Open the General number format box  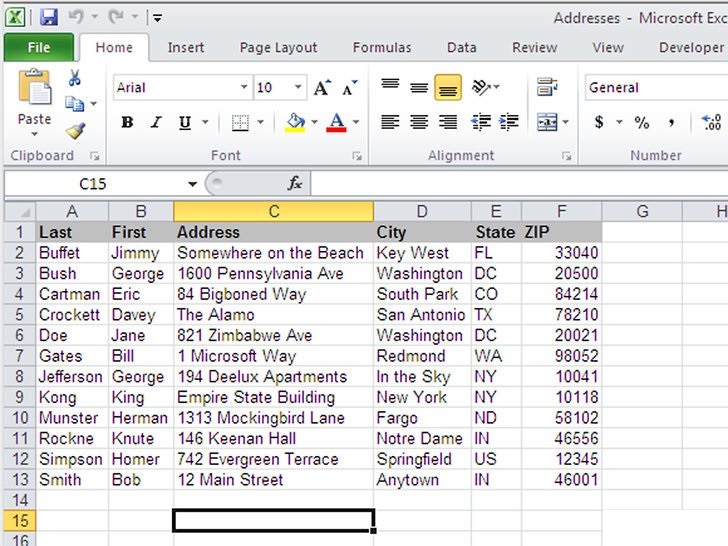[656, 87]
